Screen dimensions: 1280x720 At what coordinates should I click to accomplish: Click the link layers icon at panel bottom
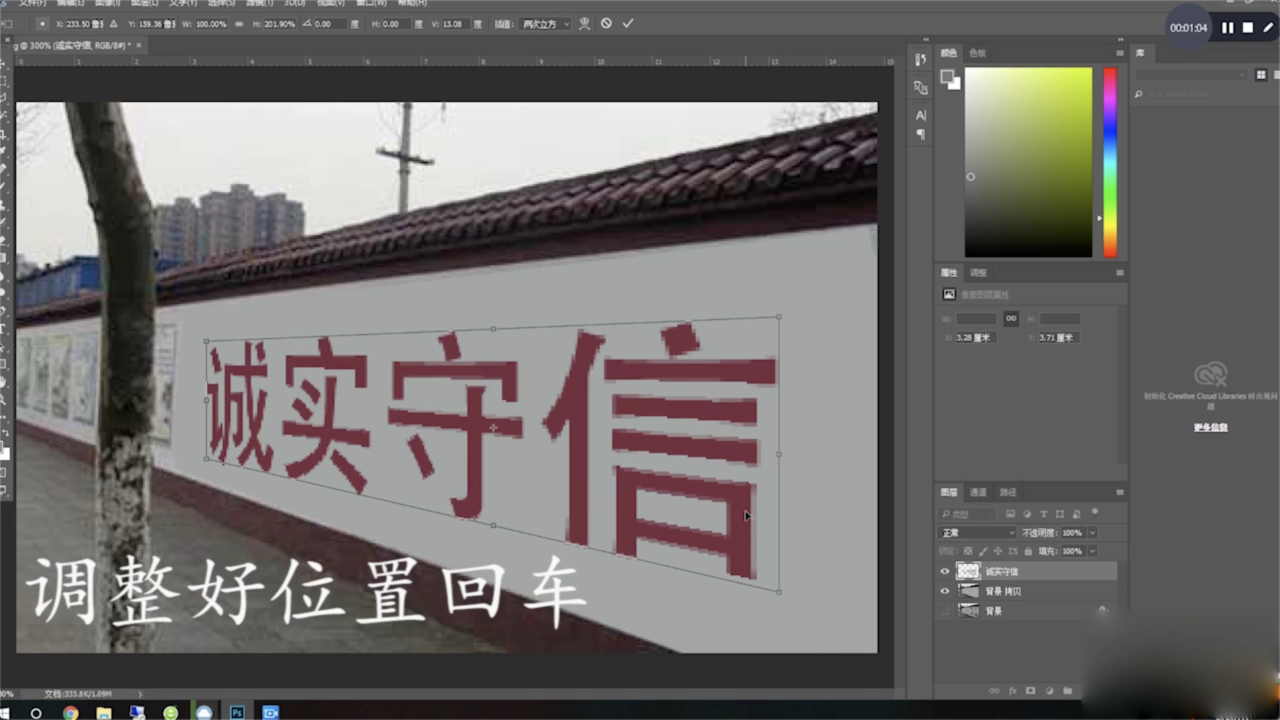[993, 691]
